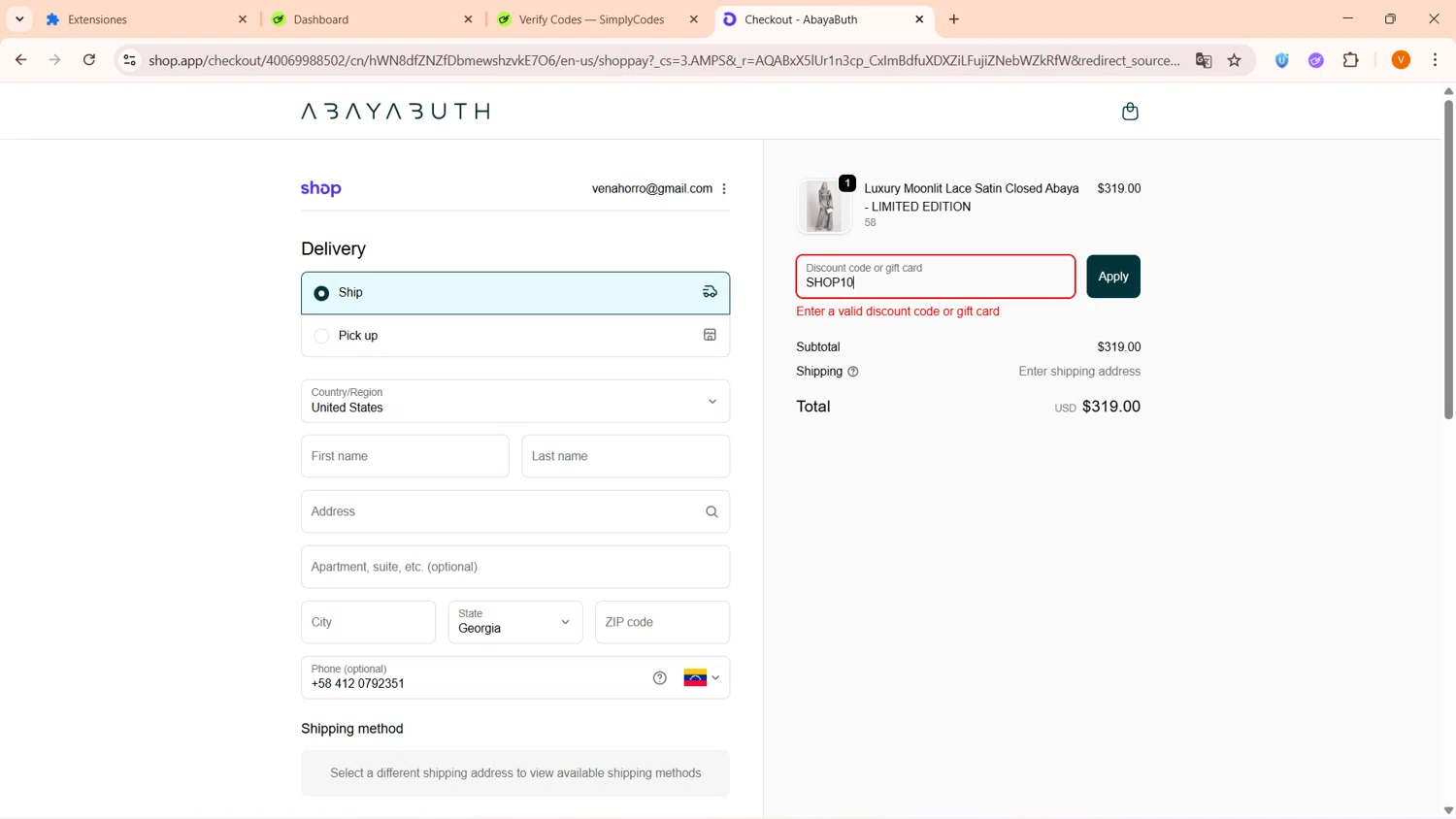Open the Extensions puzzle icon

[x=1351, y=60]
